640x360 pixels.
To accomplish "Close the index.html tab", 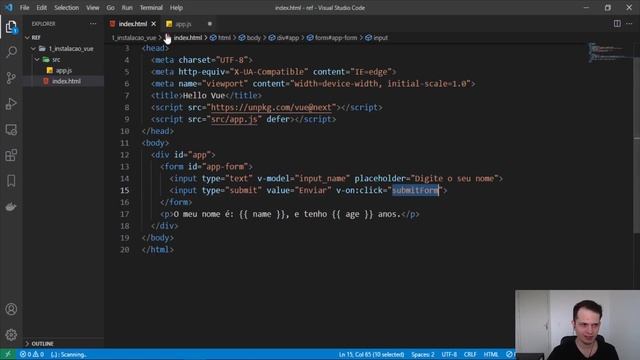I will (x=153, y=24).
